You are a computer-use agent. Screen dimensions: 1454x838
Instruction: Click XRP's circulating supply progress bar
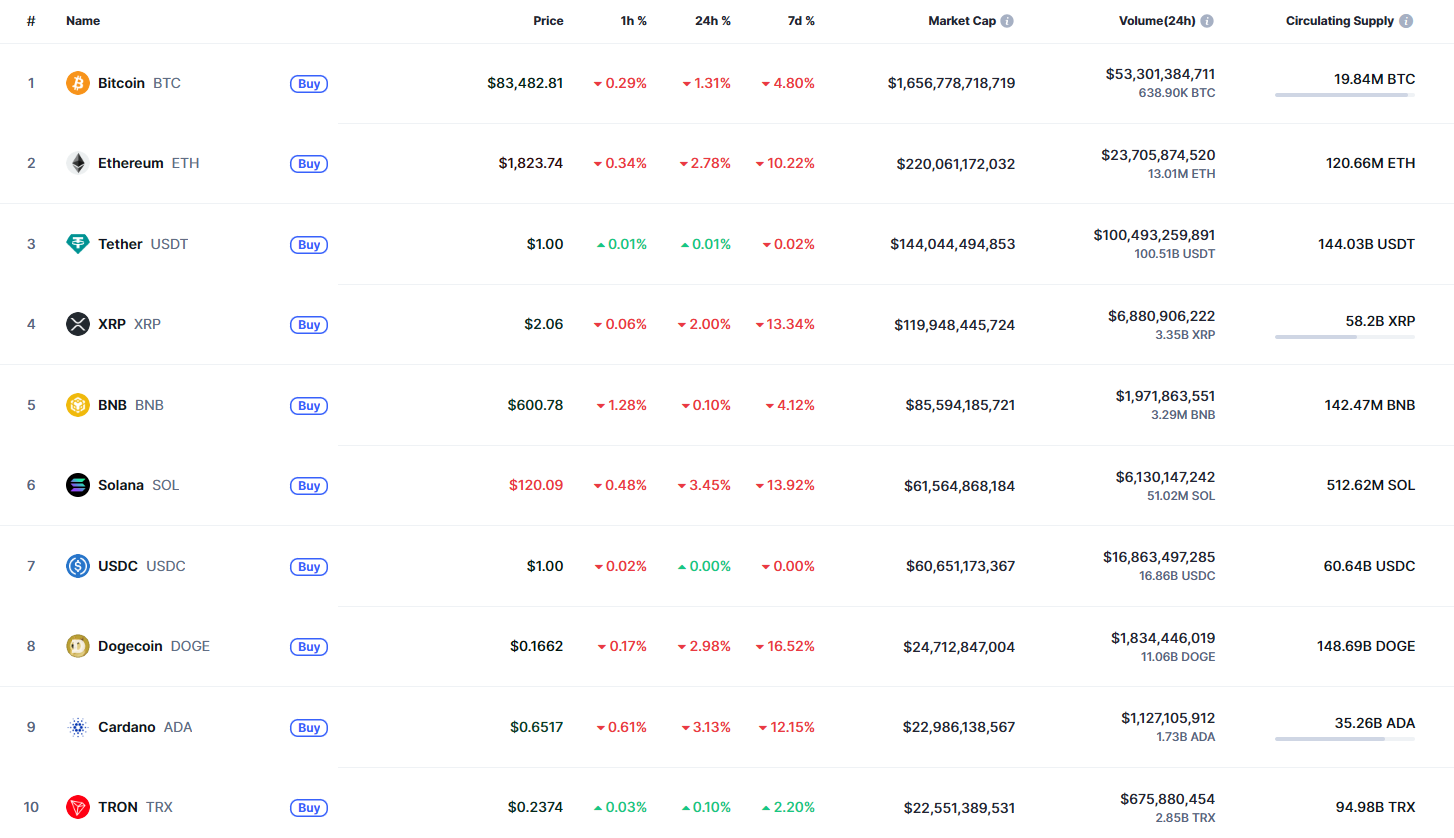(x=1345, y=337)
